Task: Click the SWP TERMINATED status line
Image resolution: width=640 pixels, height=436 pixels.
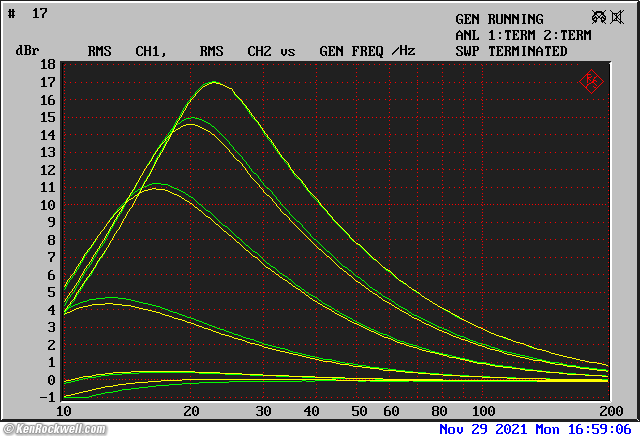Action: pyautogui.click(x=511, y=51)
